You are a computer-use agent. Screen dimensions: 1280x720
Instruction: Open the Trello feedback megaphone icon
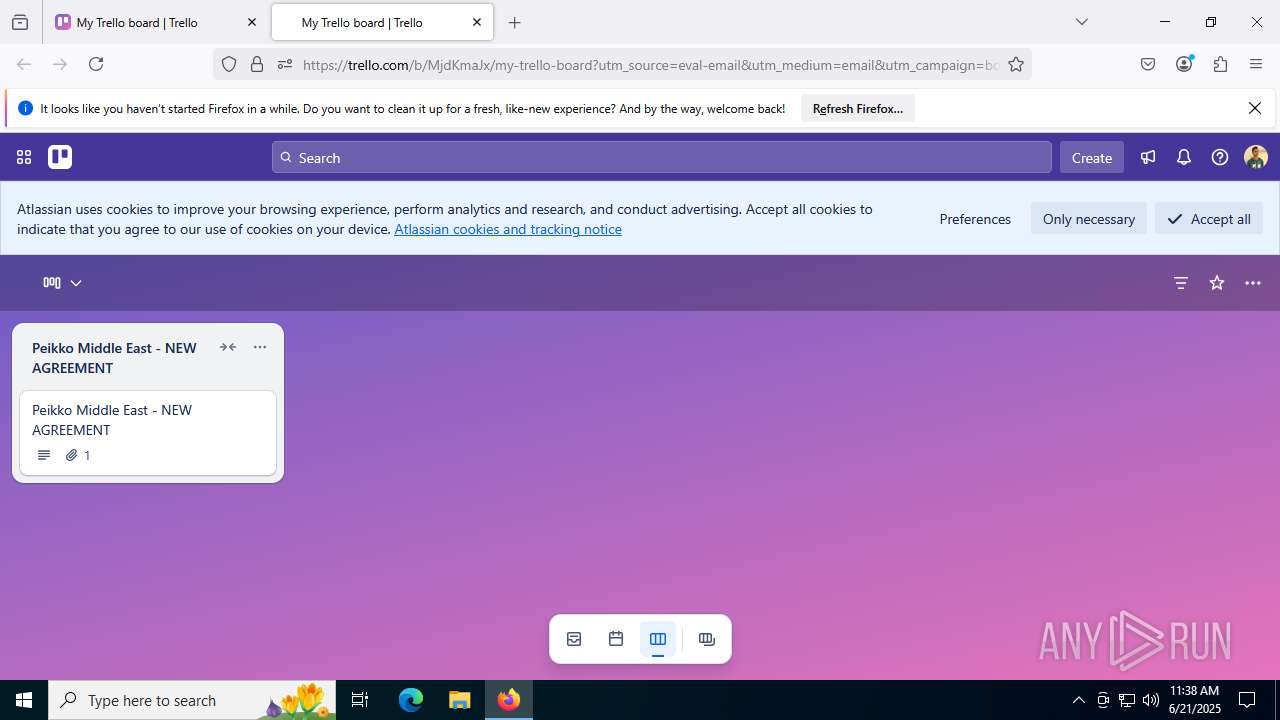point(1148,157)
